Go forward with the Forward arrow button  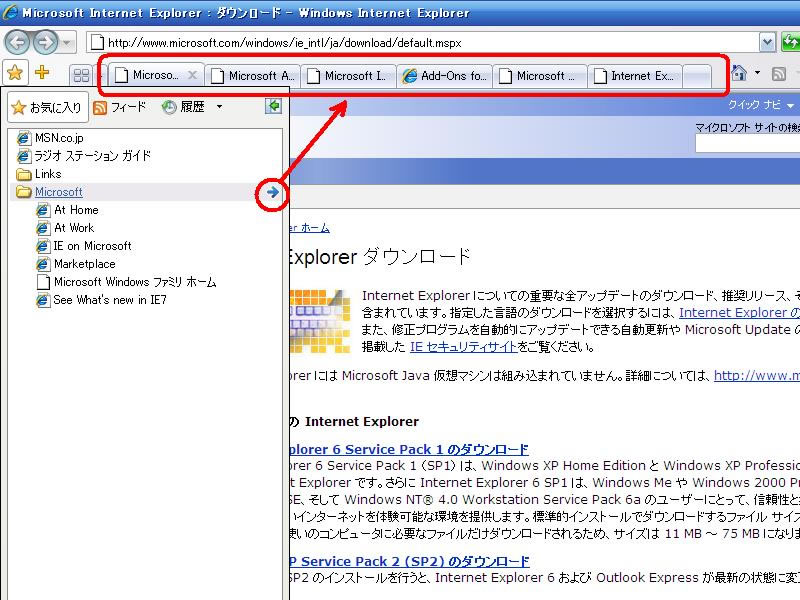coord(45,42)
